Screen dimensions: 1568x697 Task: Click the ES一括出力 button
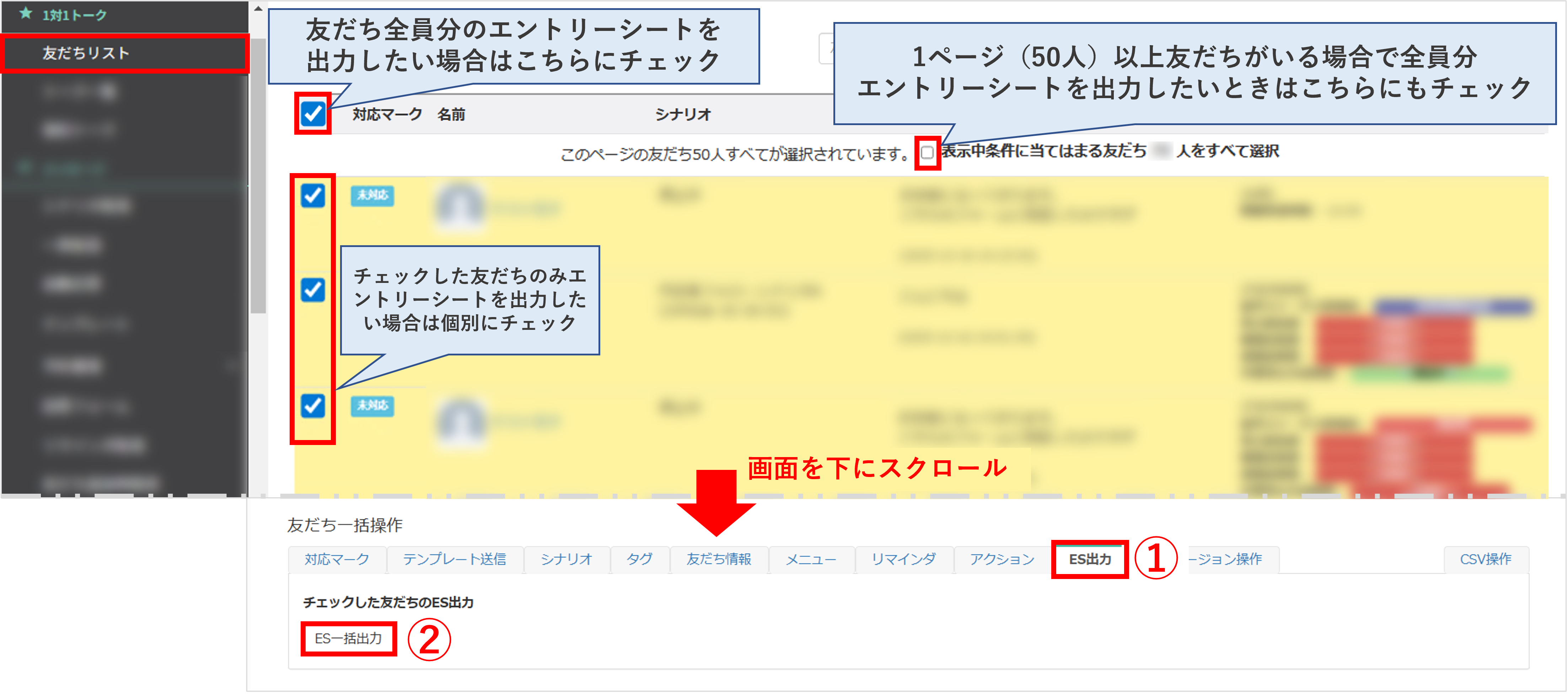click(x=348, y=639)
